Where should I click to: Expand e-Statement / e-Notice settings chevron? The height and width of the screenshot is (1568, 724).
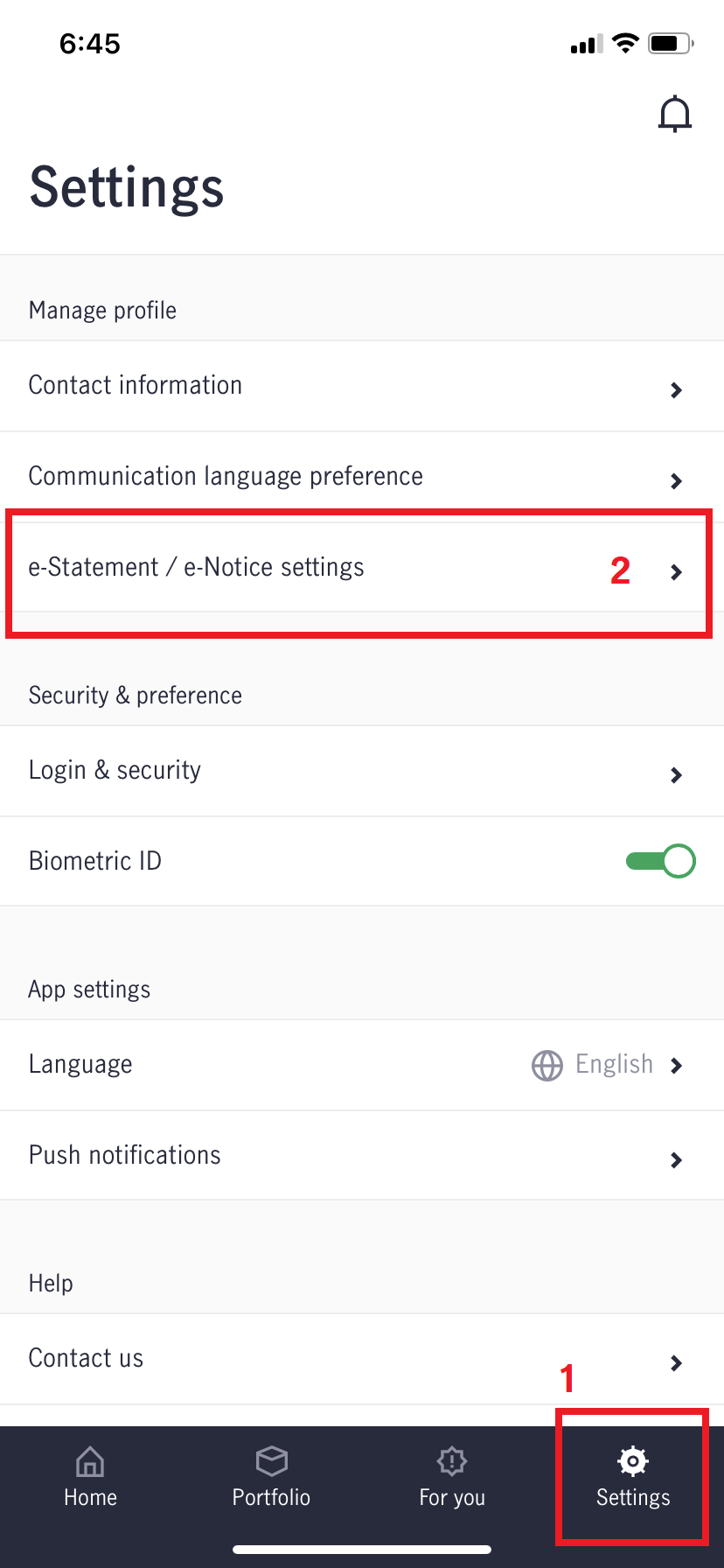(x=676, y=572)
